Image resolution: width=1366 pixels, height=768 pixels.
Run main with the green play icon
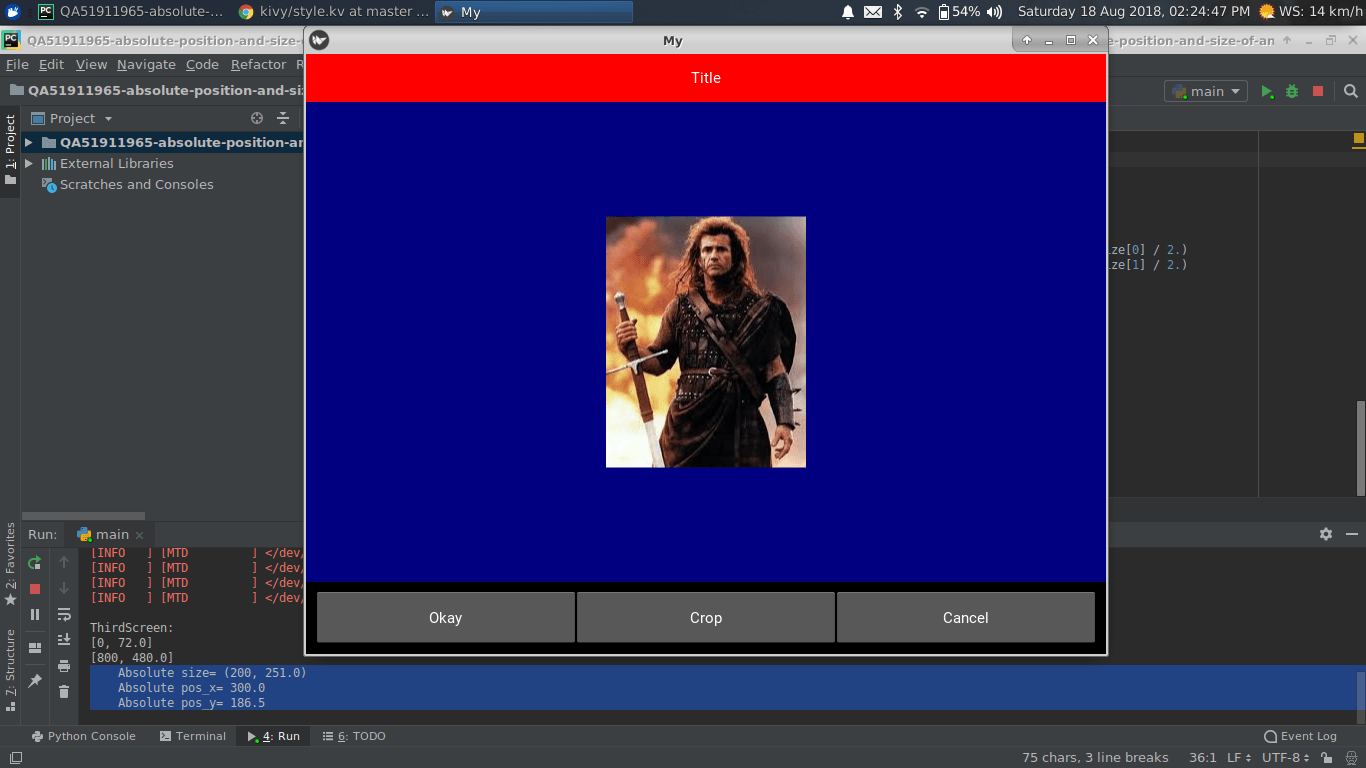(x=1267, y=91)
